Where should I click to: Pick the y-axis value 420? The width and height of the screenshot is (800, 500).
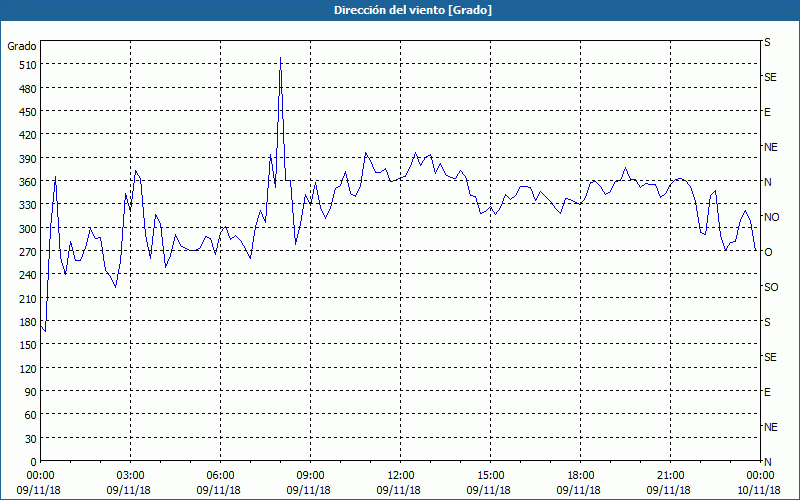pyautogui.click(x=27, y=136)
